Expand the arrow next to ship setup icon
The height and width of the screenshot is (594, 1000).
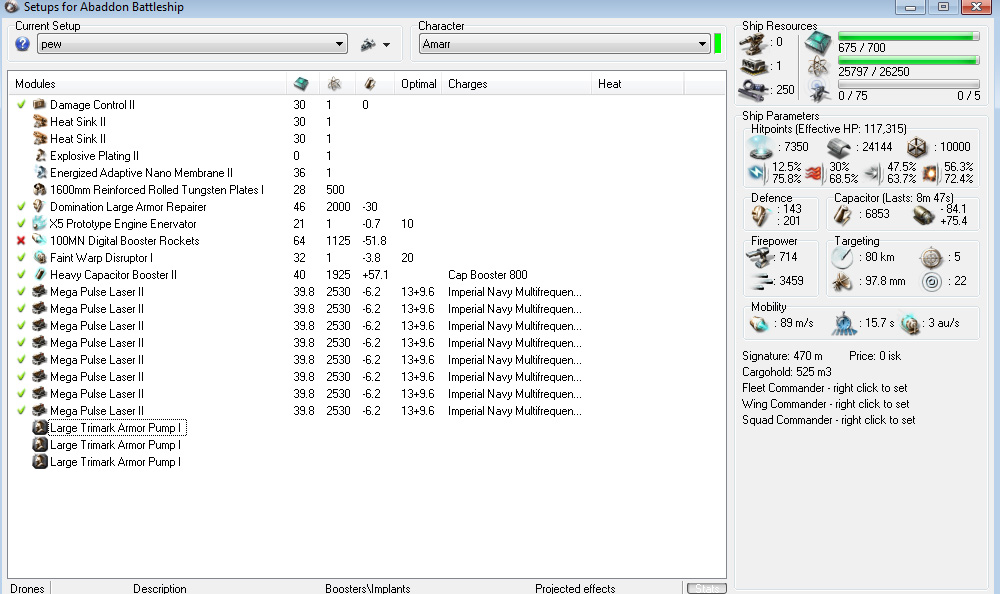coord(386,45)
